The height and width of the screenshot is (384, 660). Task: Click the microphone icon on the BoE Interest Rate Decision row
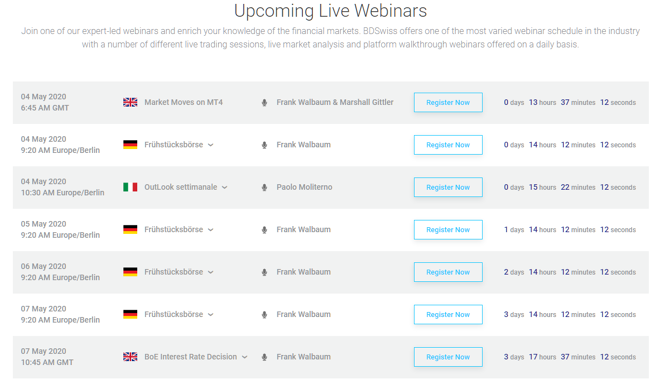pos(264,357)
